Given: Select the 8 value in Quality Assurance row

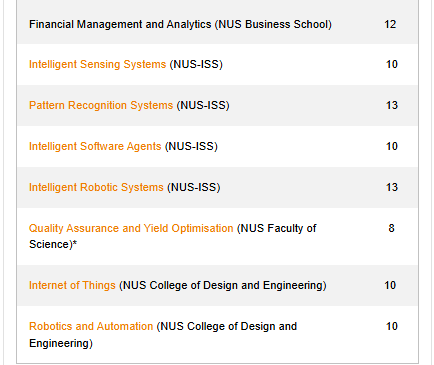Looking at the screenshot, I should pyautogui.click(x=391, y=228).
